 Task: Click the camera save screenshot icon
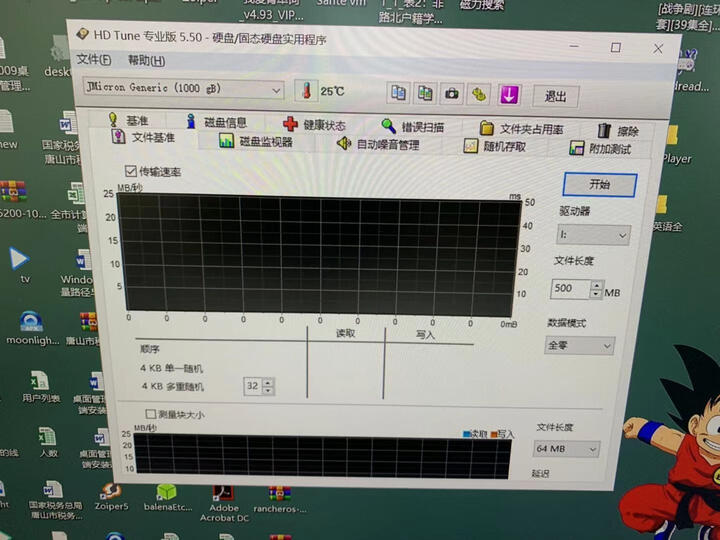[x=452, y=94]
